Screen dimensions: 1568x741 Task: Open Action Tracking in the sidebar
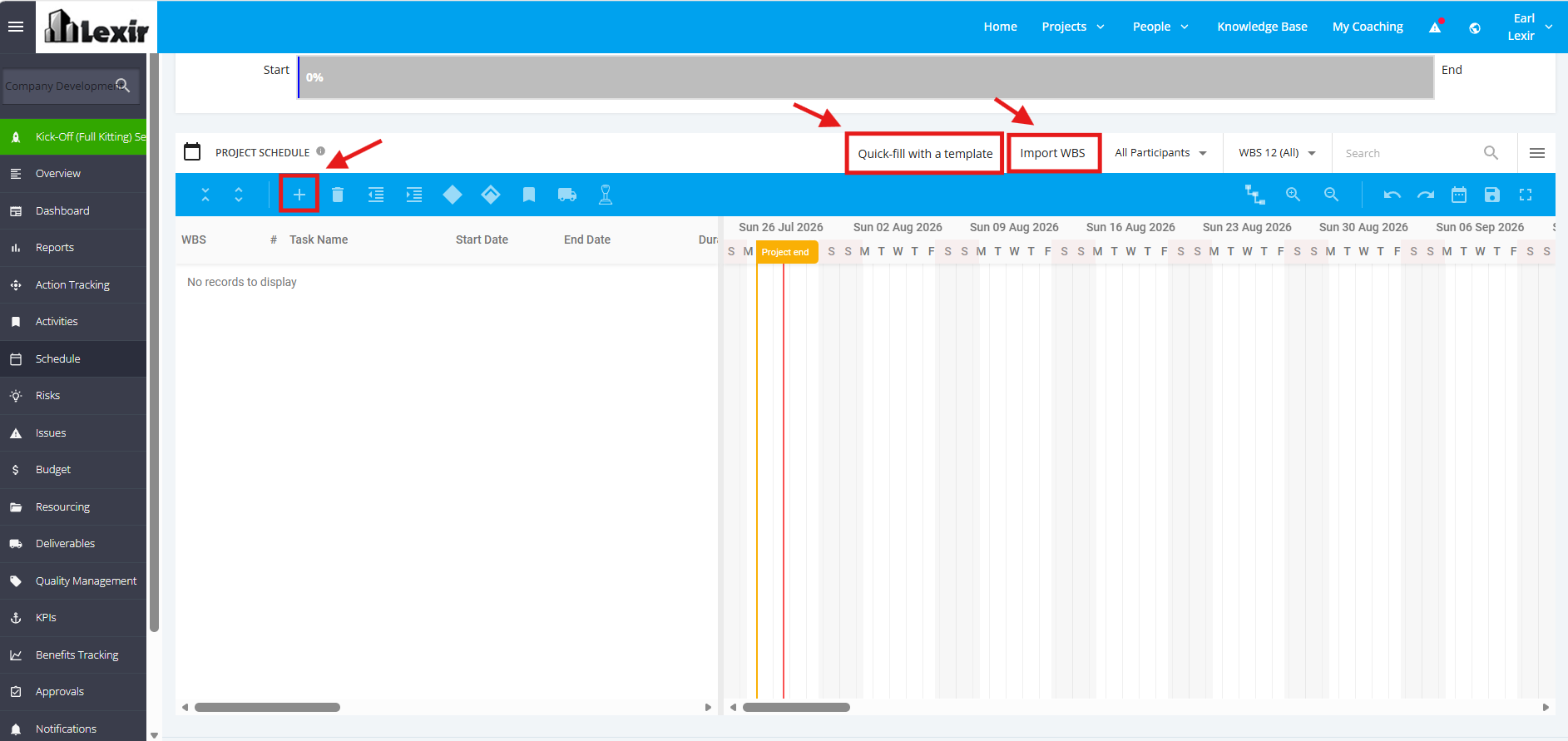pyautogui.click(x=73, y=285)
